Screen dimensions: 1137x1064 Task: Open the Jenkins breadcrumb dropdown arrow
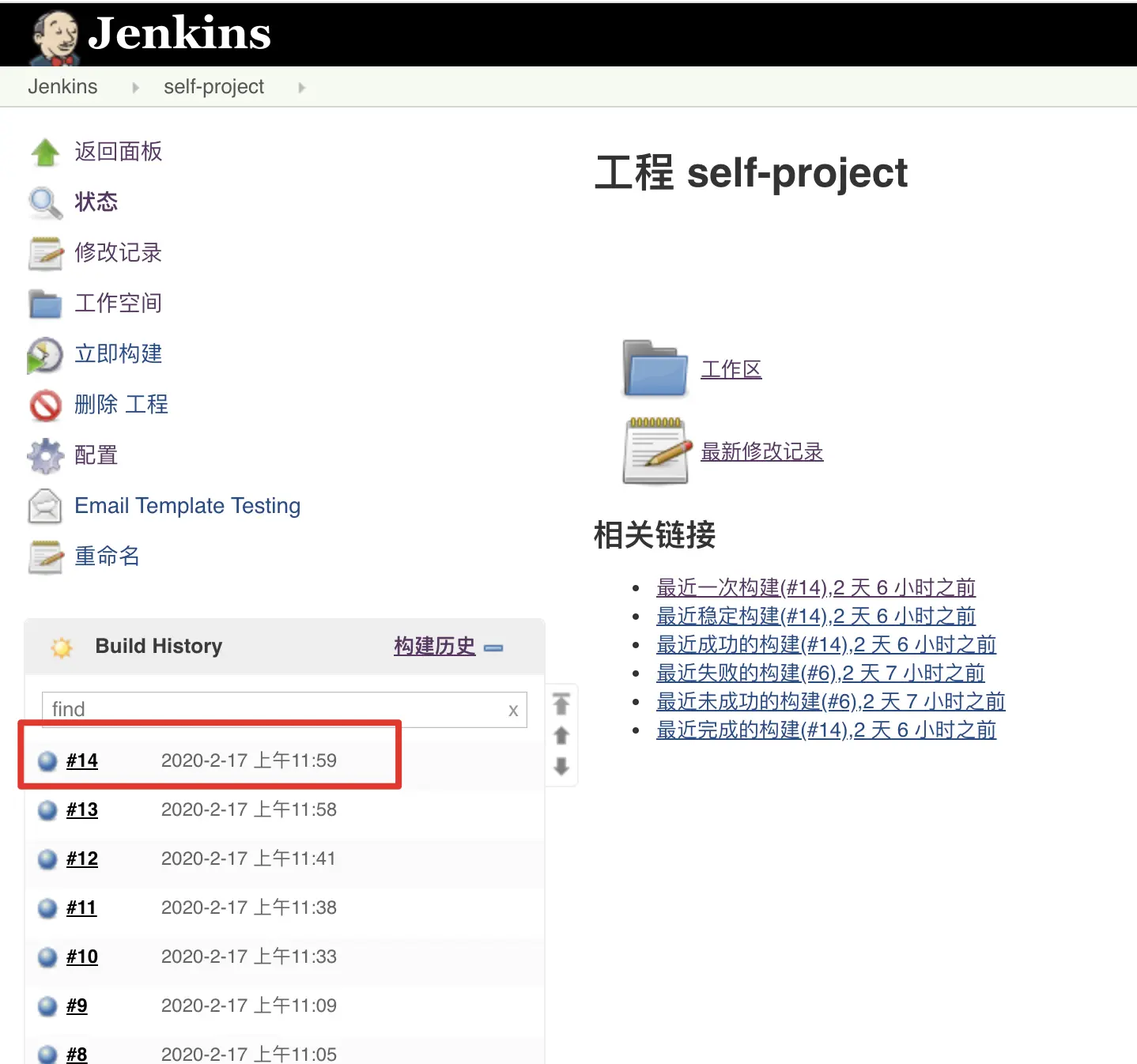(x=135, y=88)
